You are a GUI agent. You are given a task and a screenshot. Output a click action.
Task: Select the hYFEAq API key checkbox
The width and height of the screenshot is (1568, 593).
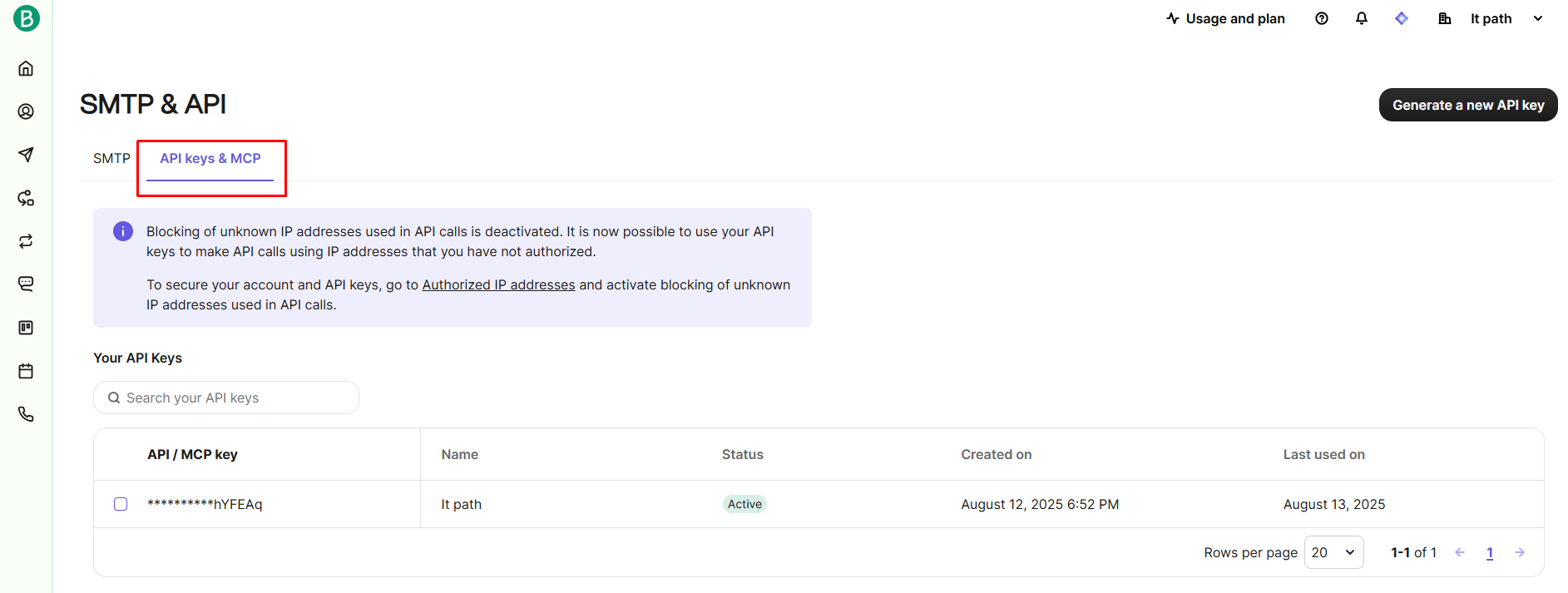click(x=121, y=504)
